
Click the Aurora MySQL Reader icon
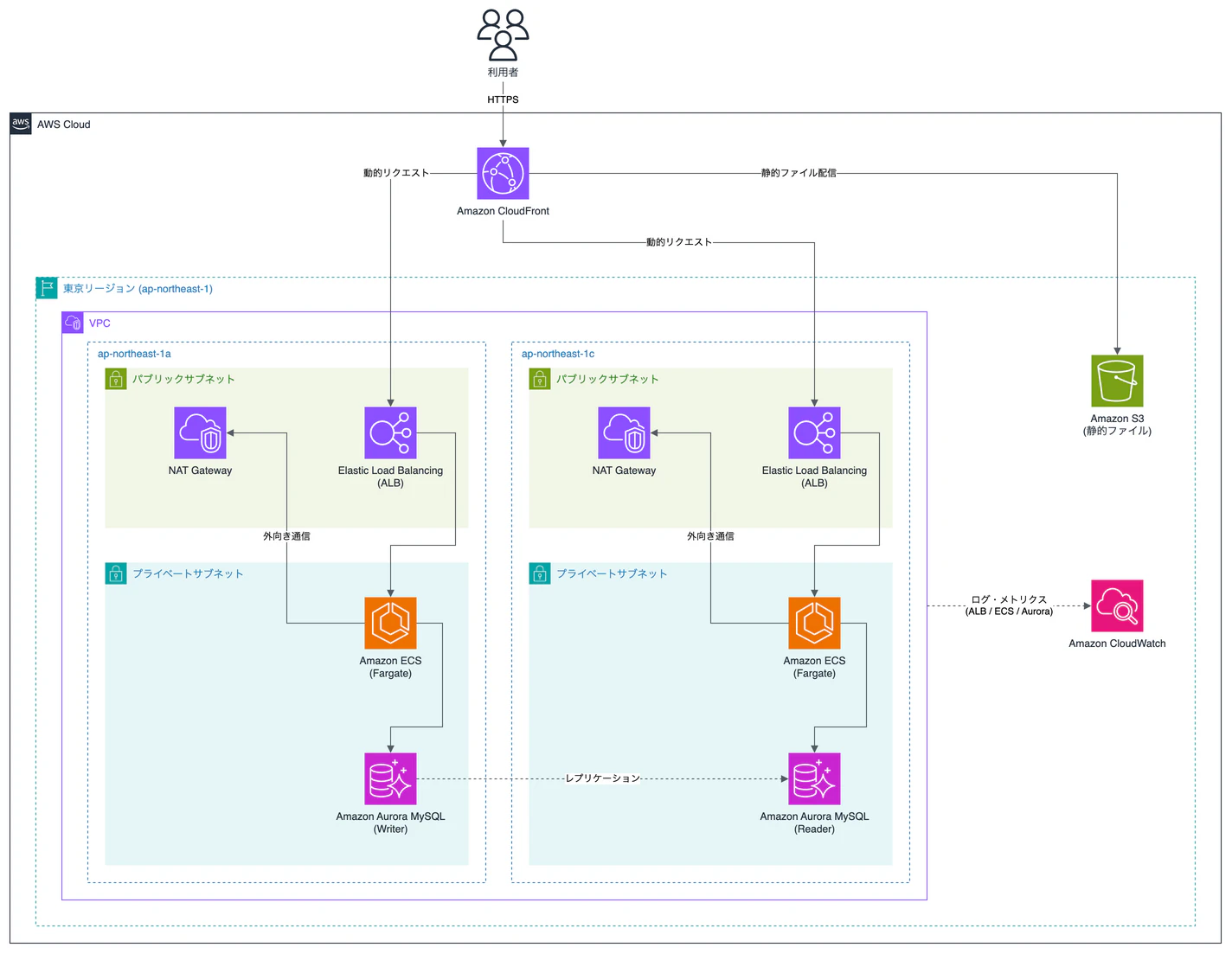pos(814,778)
